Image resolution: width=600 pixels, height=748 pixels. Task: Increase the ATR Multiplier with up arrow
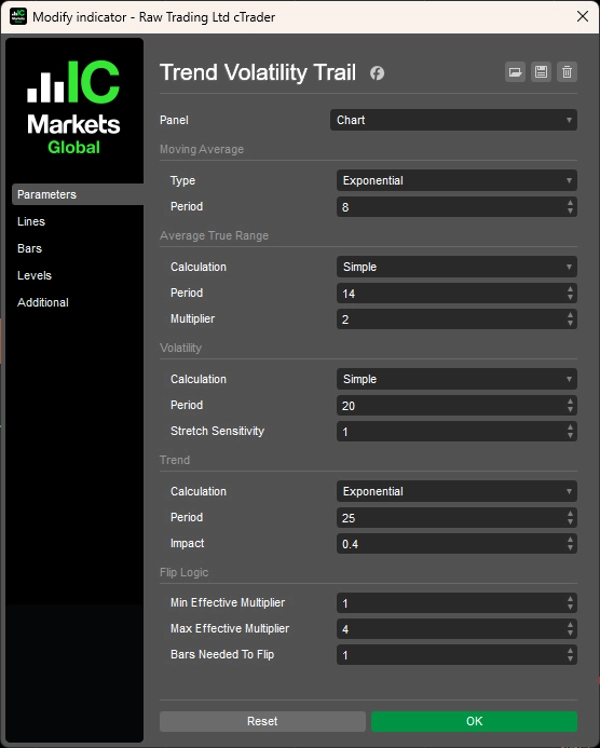tap(571, 315)
